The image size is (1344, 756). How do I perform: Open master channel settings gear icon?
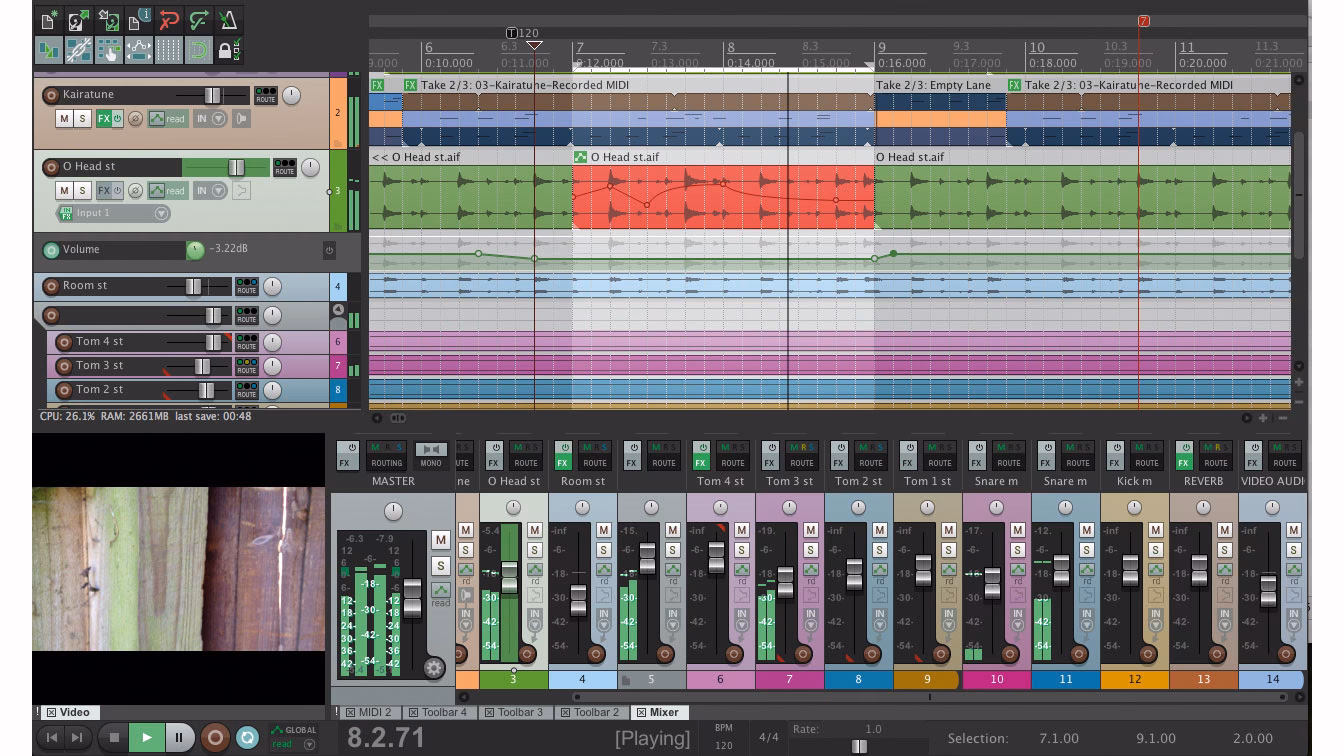pyautogui.click(x=434, y=668)
